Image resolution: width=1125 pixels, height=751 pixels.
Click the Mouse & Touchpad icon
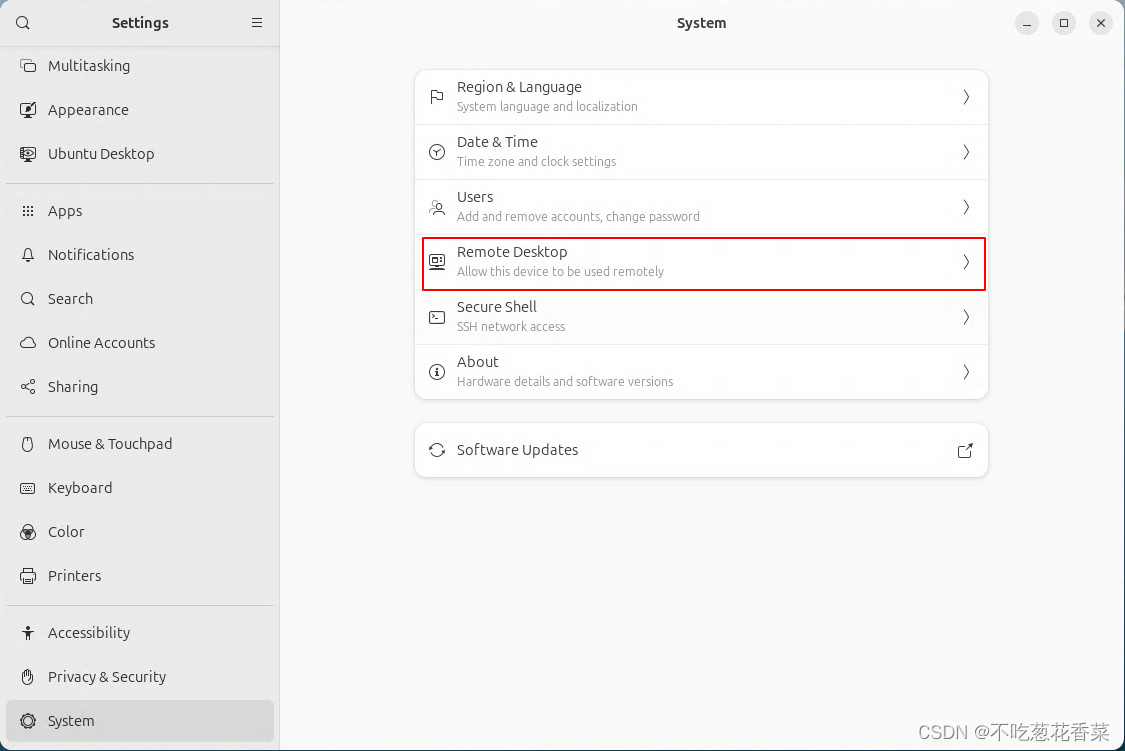28,444
